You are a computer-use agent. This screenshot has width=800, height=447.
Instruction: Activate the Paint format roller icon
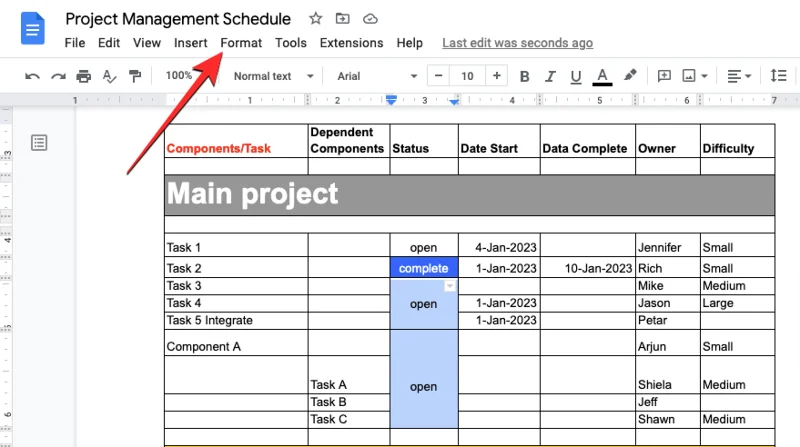click(135, 76)
